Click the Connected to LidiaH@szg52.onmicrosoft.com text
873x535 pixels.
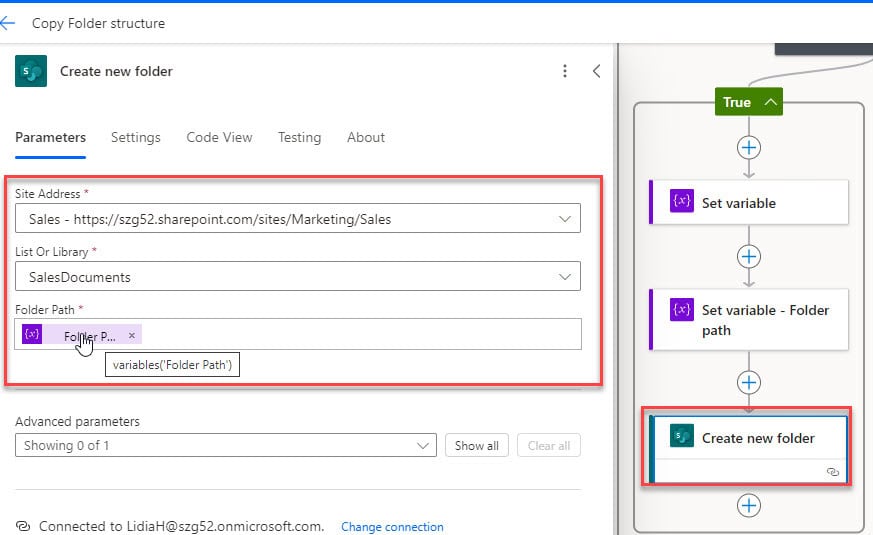coord(182,526)
